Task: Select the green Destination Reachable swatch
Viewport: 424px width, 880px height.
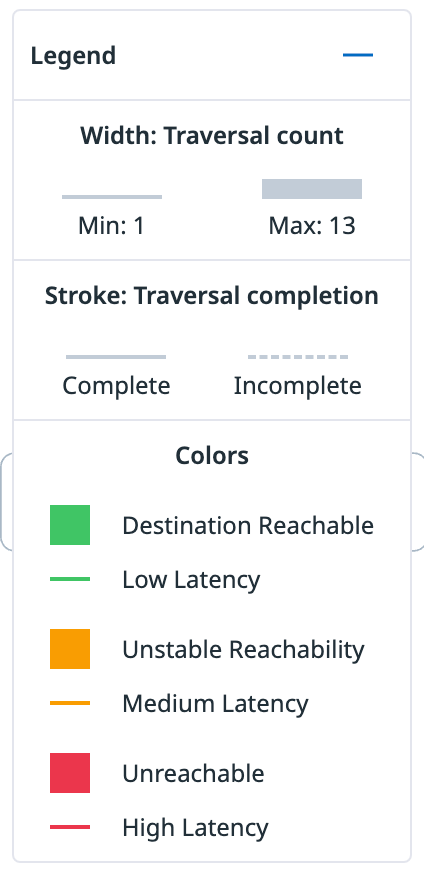Action: pos(70,525)
